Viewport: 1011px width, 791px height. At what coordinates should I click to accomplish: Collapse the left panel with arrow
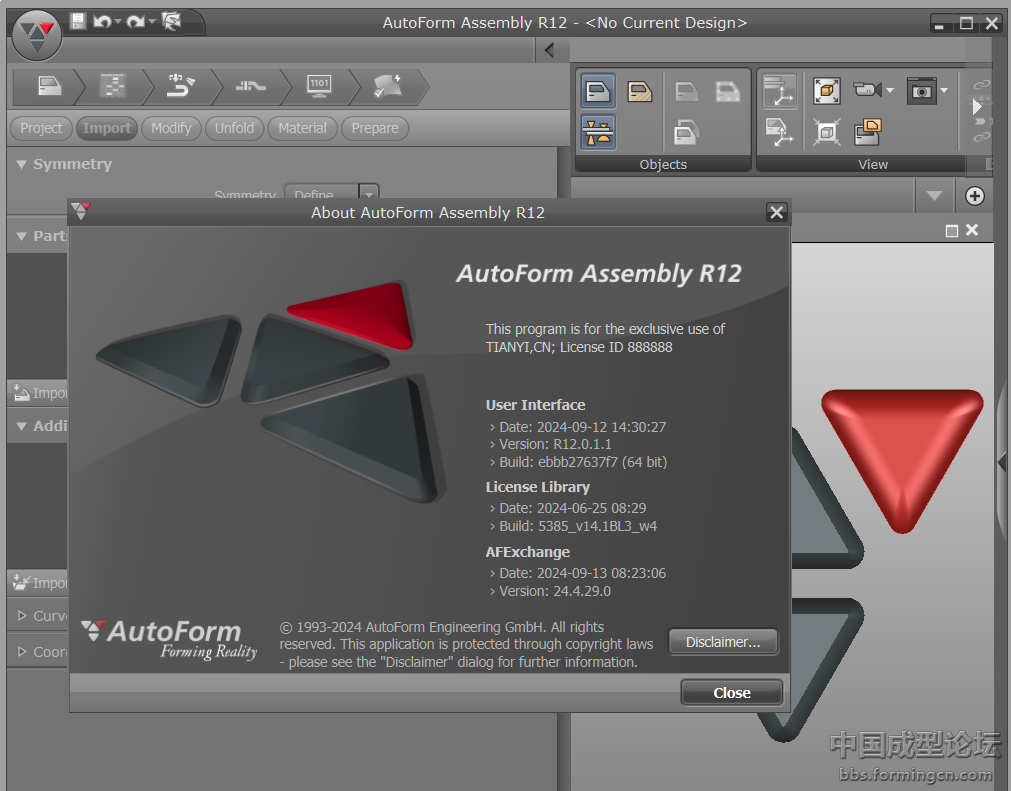coord(549,50)
